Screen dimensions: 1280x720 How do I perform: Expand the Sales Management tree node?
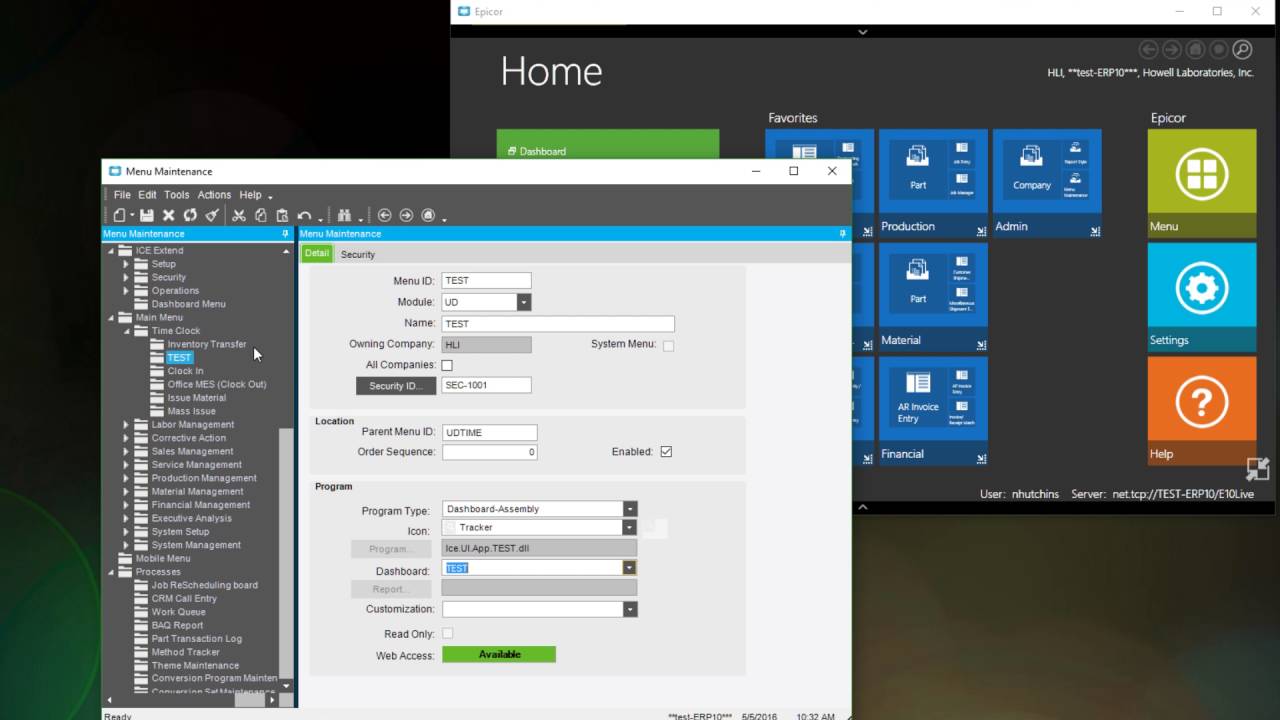tap(127, 452)
